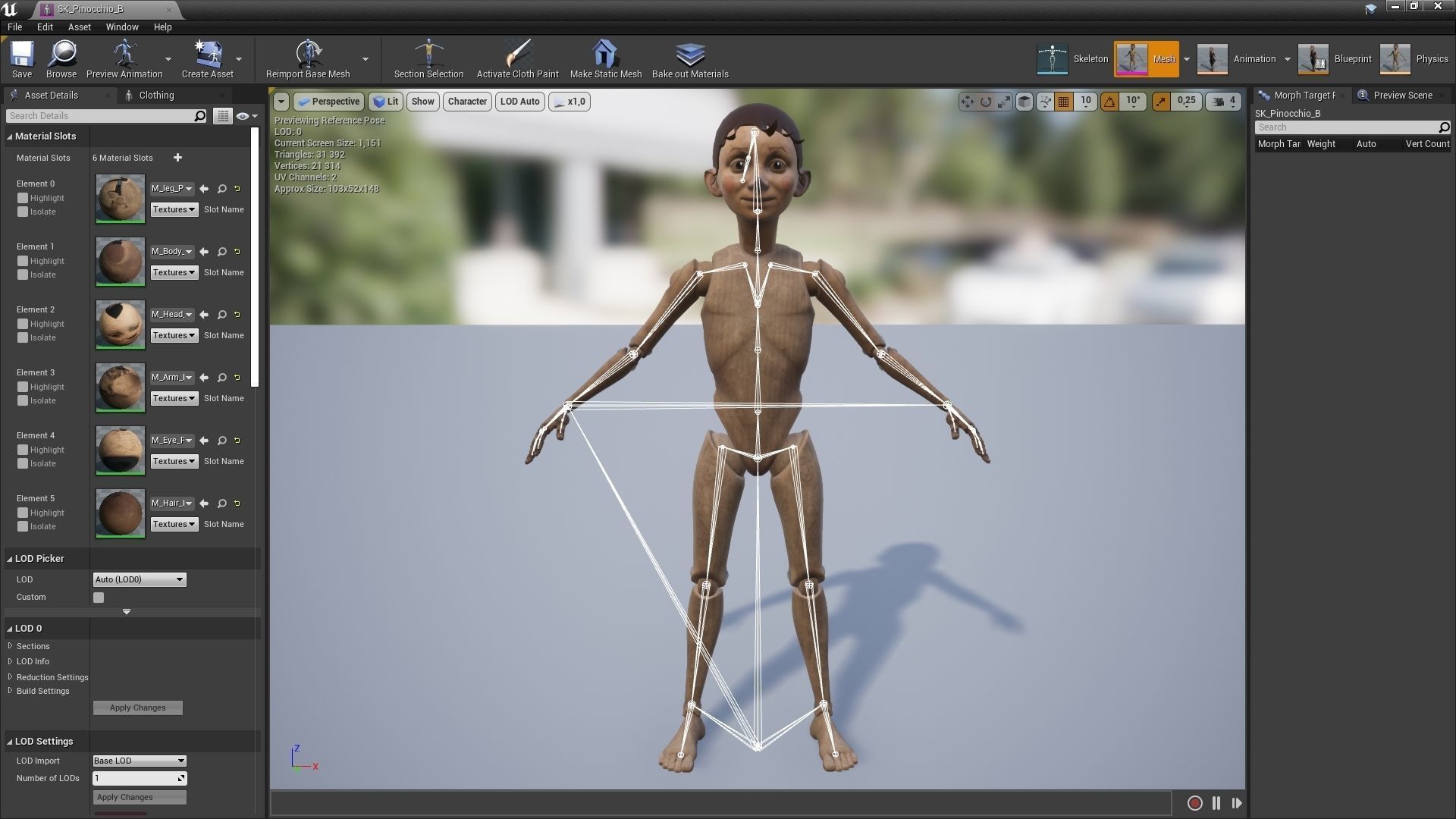Screen dimensions: 1456x819
Task: Make Static Mesh from skeletal mesh
Action: (605, 59)
